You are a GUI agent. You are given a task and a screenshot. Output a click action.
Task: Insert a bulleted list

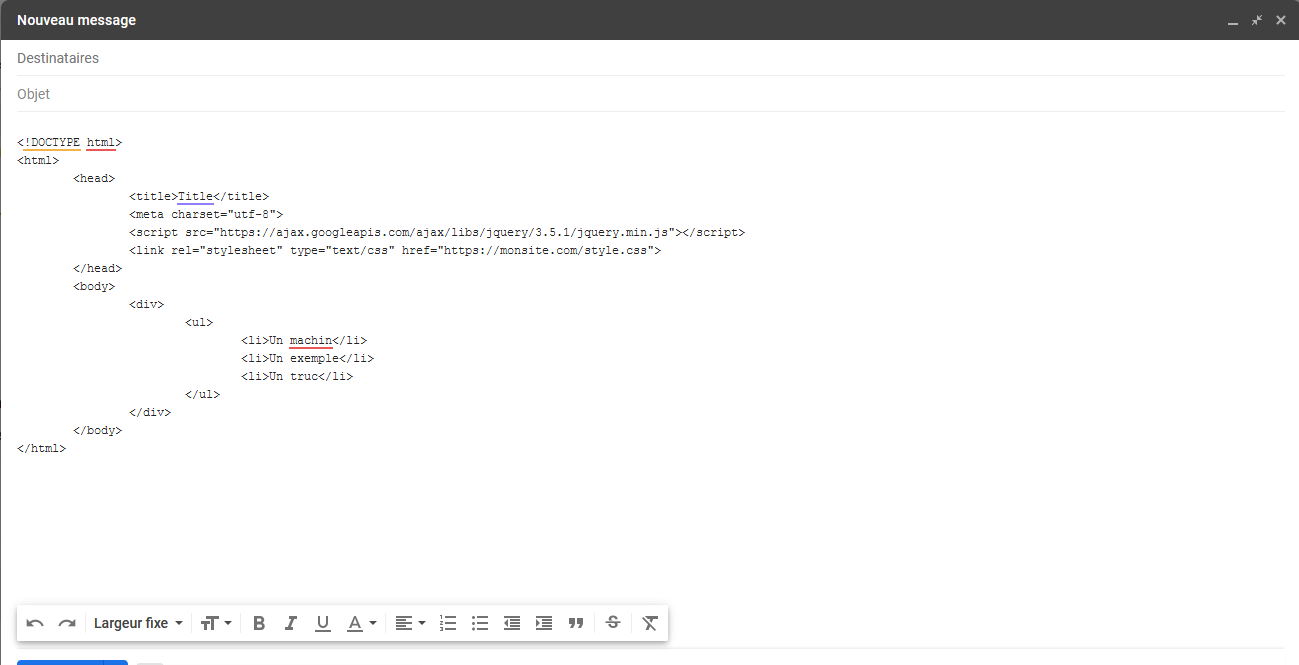480,623
